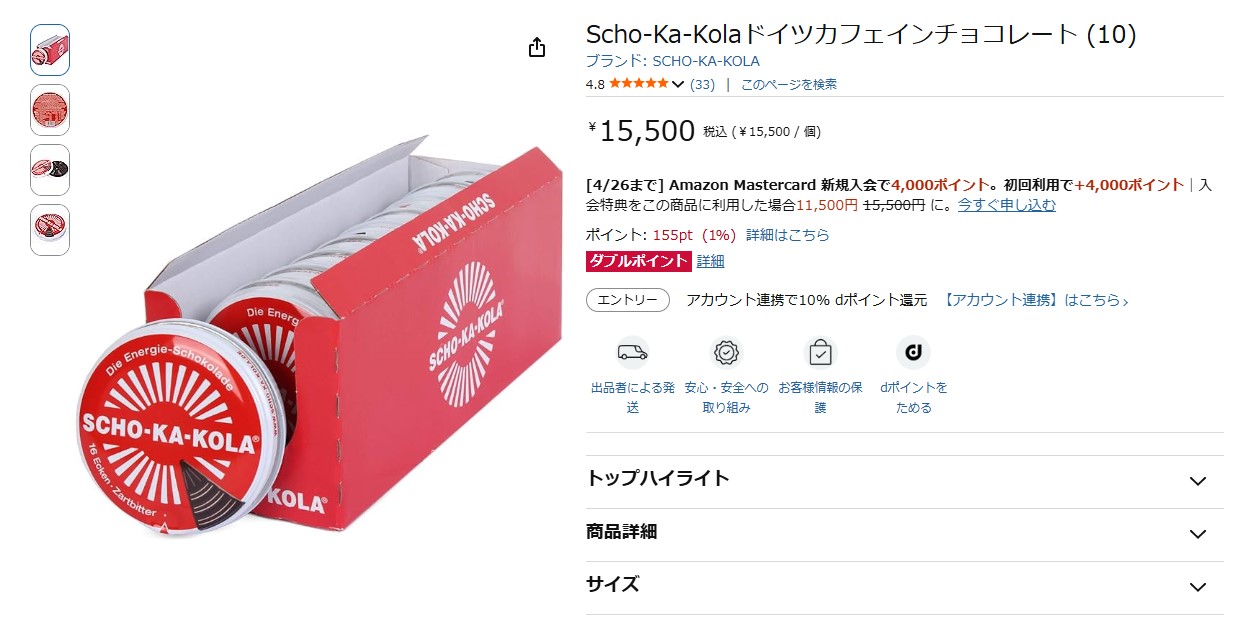Expand the サイズ section
Viewport: 1235px width, 618px height.
[1197, 587]
